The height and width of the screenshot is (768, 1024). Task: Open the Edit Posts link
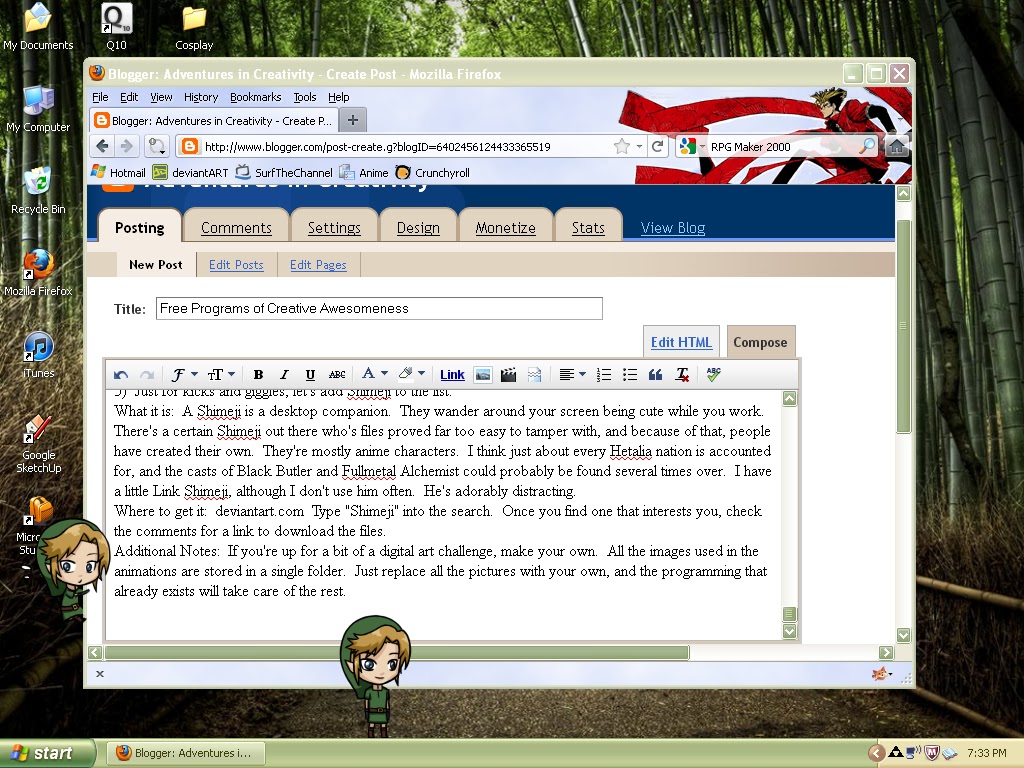click(236, 264)
